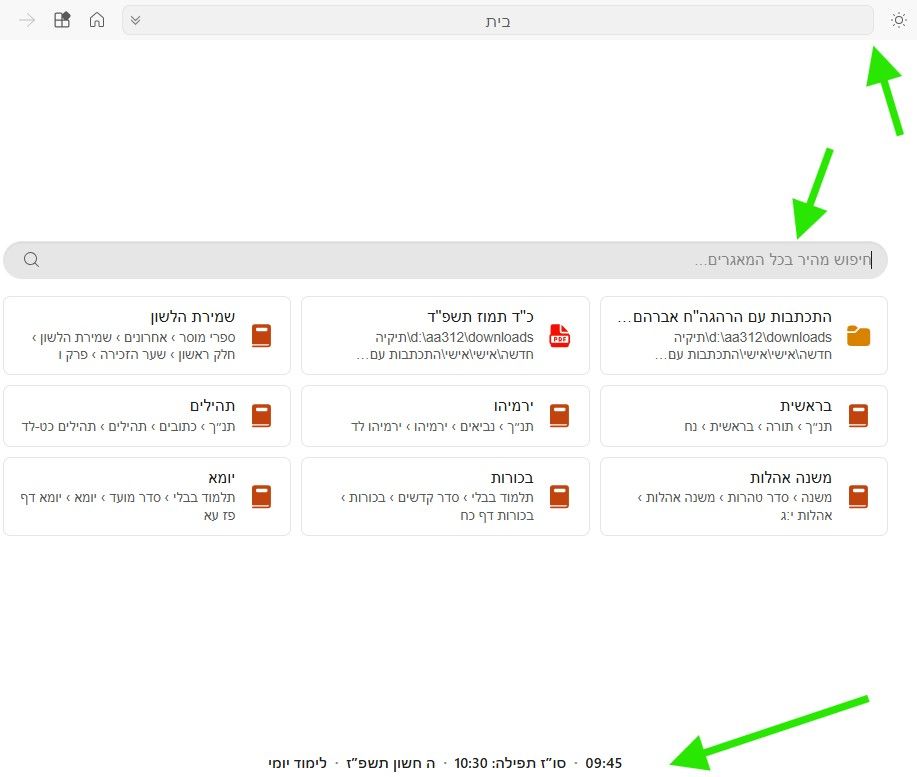Select the book icon of בכורות
Viewport: 917px width, 777px height.
[x=560, y=496]
